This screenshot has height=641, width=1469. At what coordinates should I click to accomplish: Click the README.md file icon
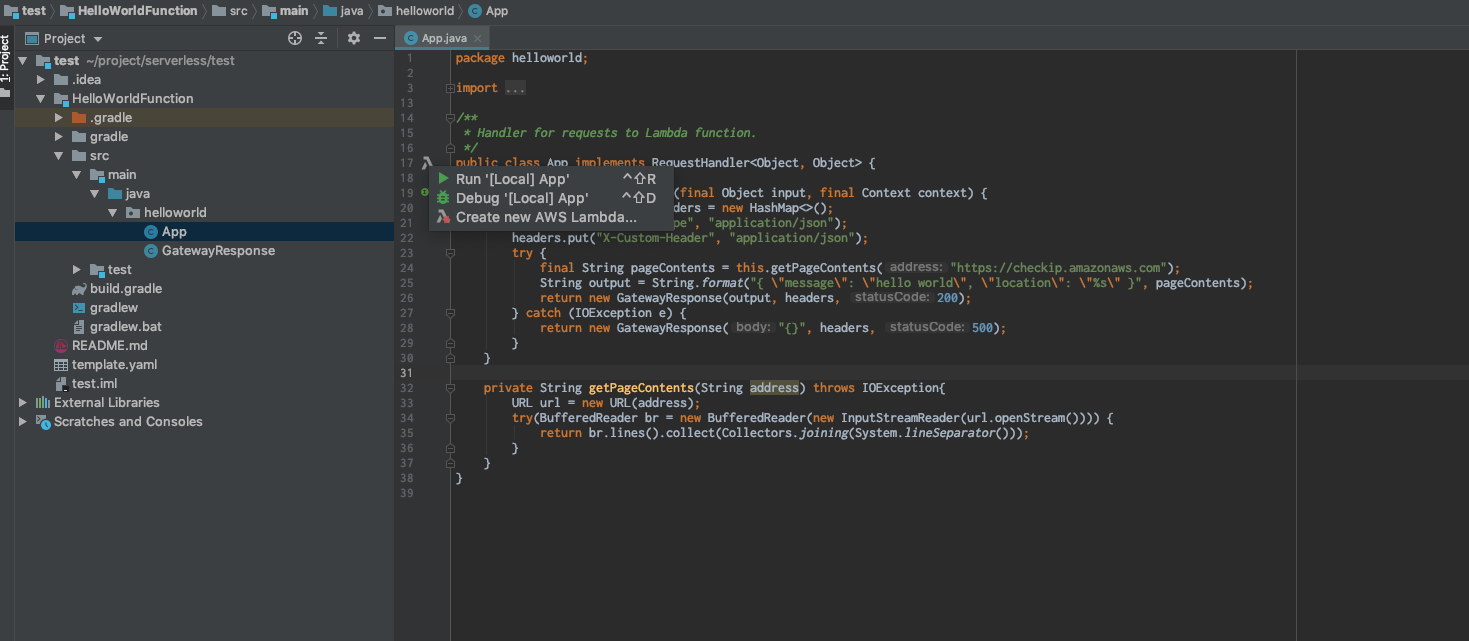[60, 345]
